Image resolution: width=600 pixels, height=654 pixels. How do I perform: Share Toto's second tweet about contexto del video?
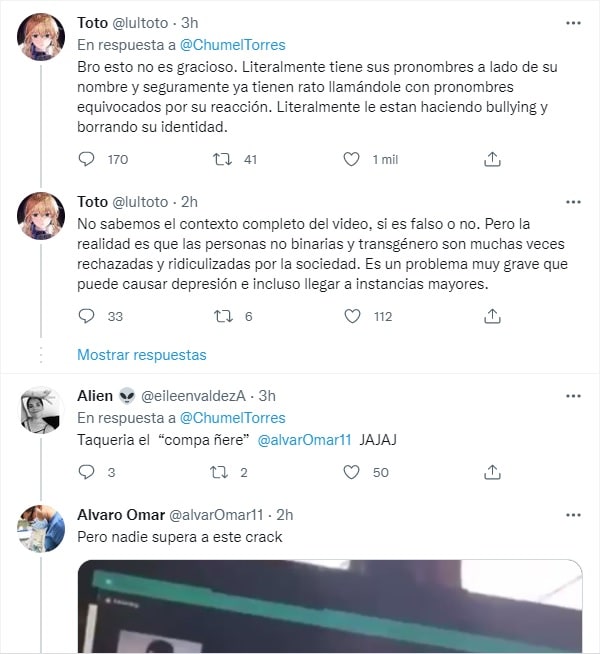tap(492, 316)
